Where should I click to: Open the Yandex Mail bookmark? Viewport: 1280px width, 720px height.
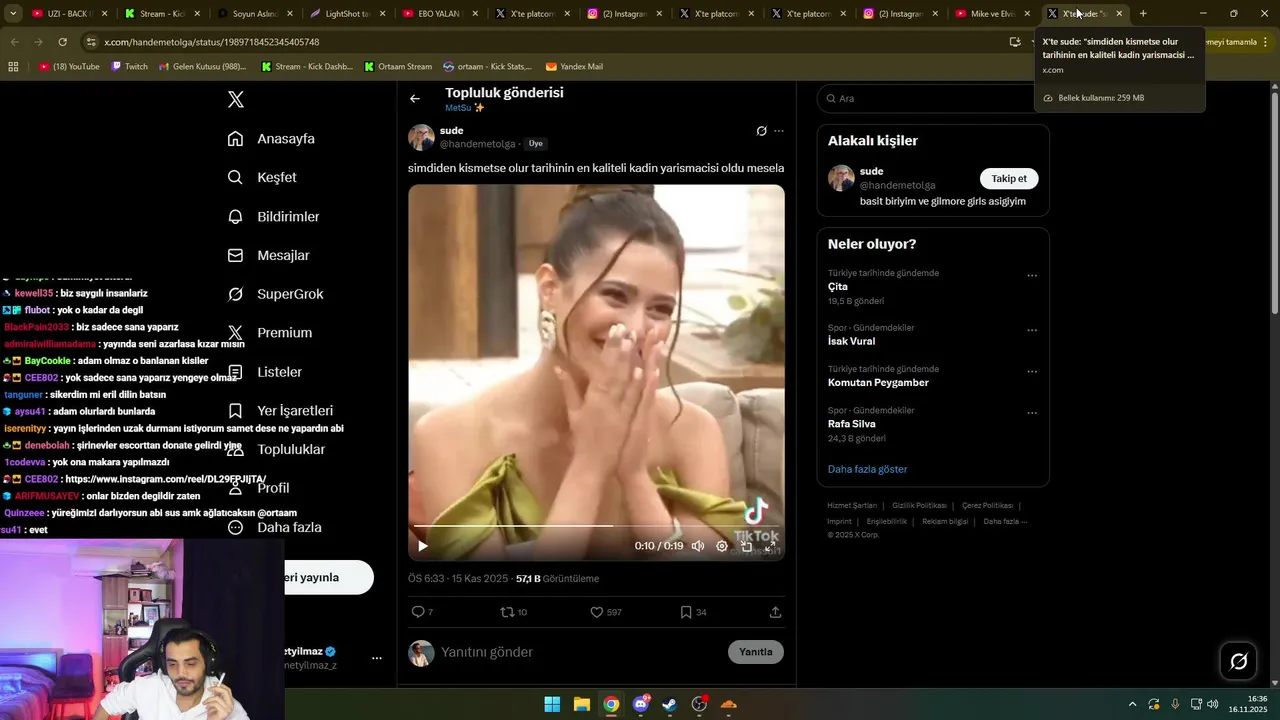coord(574,67)
